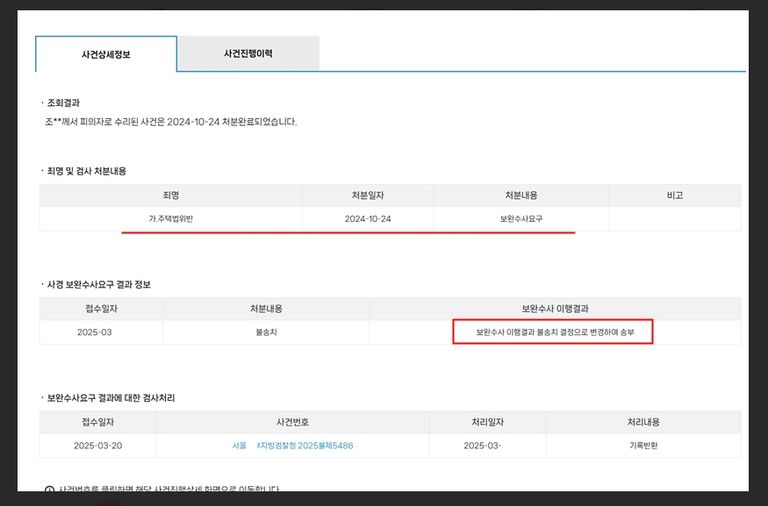Click the 조회결과 section heading
Image resolution: width=768 pixels, height=506 pixels.
point(64,103)
